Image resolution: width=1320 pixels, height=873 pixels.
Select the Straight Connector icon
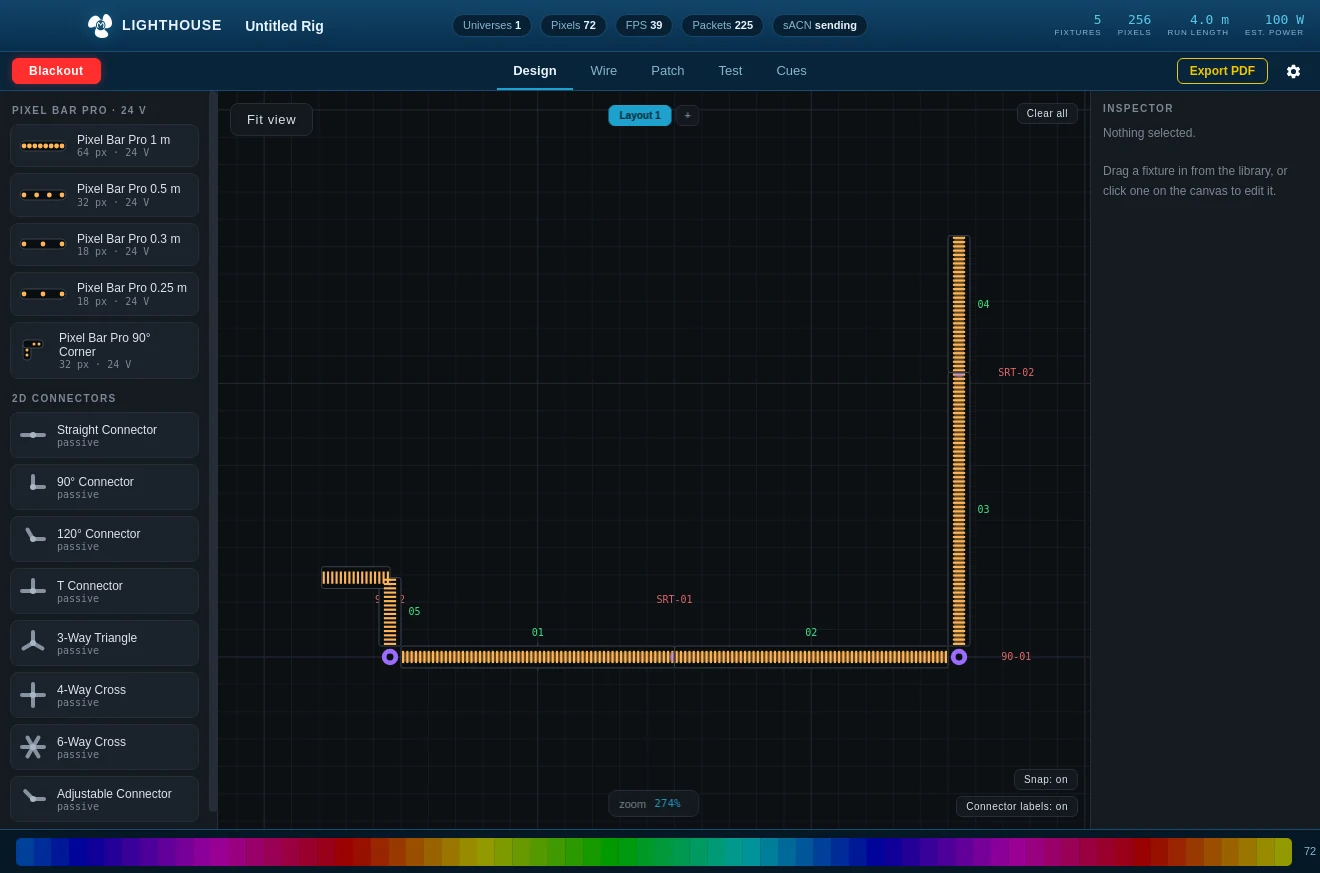[33, 435]
